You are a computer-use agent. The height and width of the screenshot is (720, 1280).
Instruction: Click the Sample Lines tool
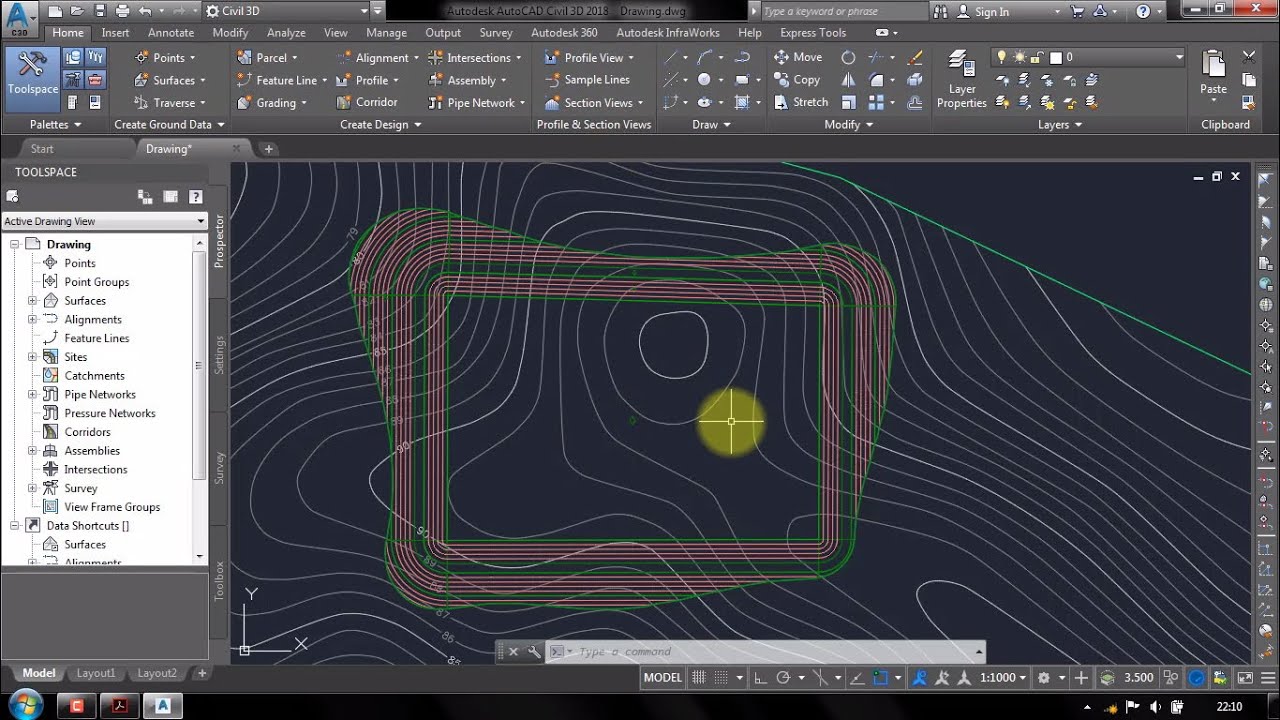tap(587, 80)
